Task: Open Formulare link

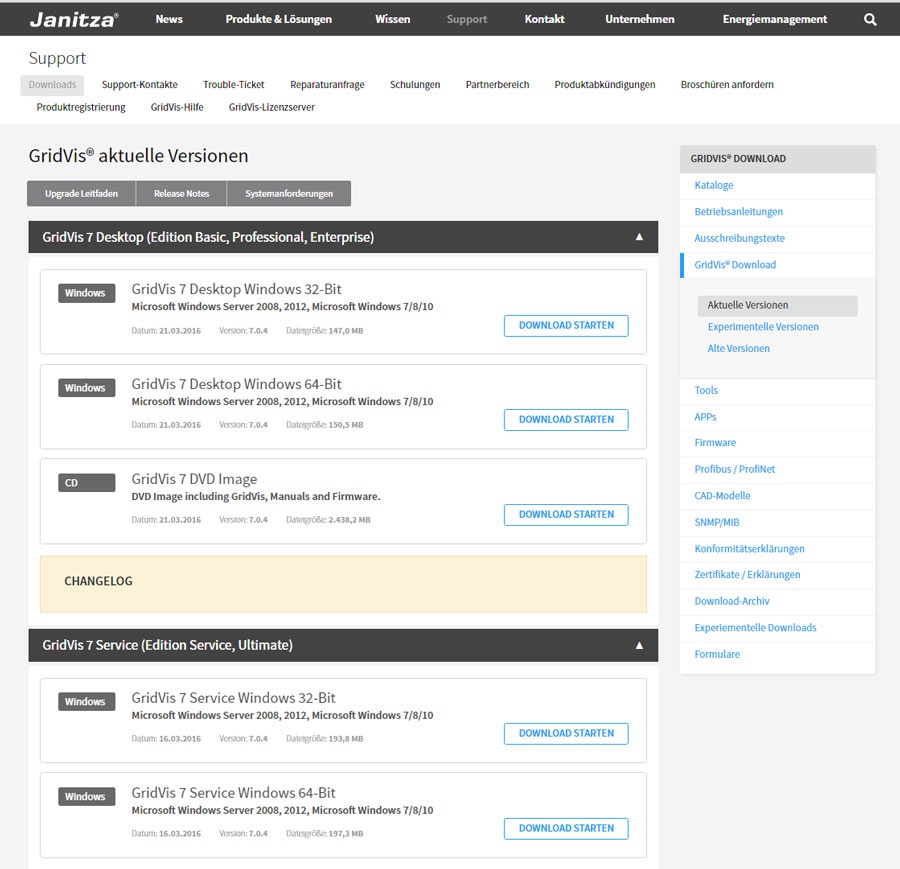Action: pos(717,654)
